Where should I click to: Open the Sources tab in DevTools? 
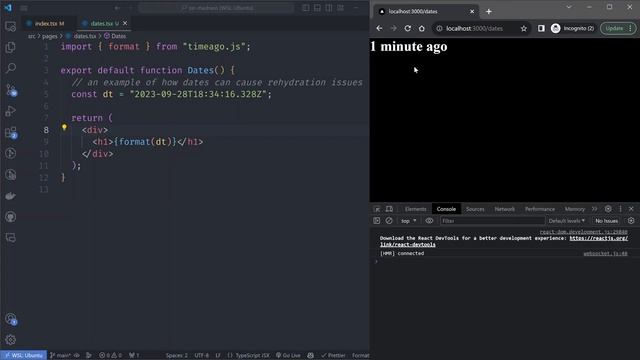click(x=475, y=209)
